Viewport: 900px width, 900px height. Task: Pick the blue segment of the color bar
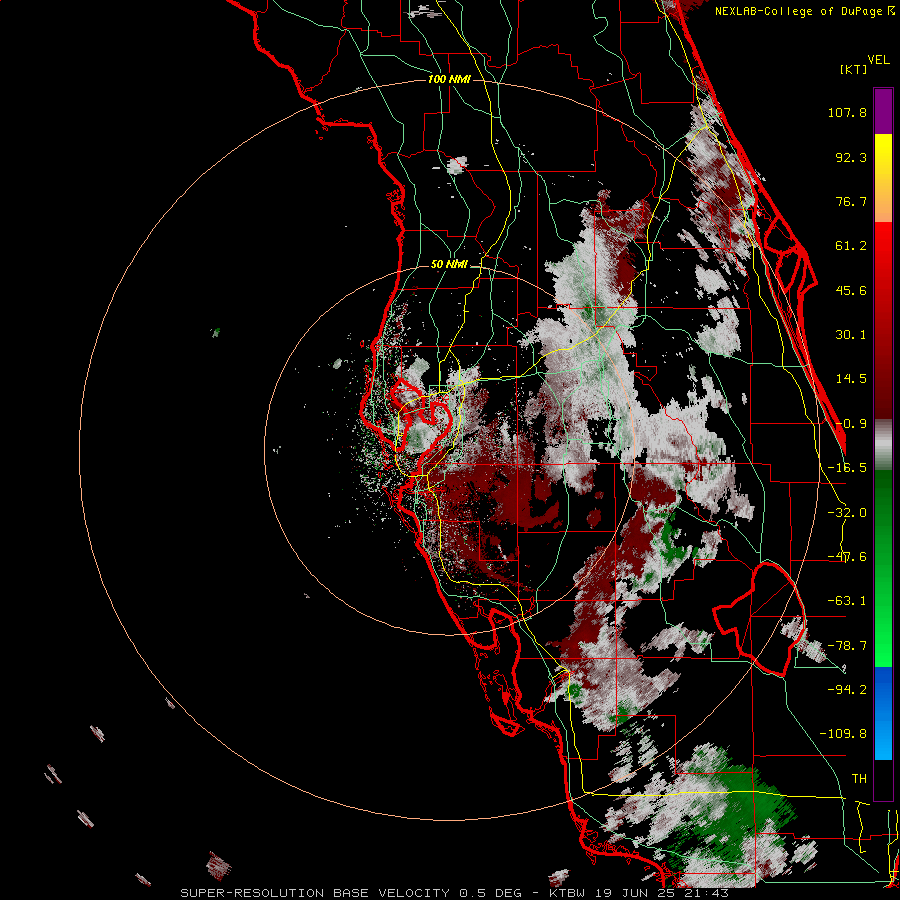(x=883, y=713)
